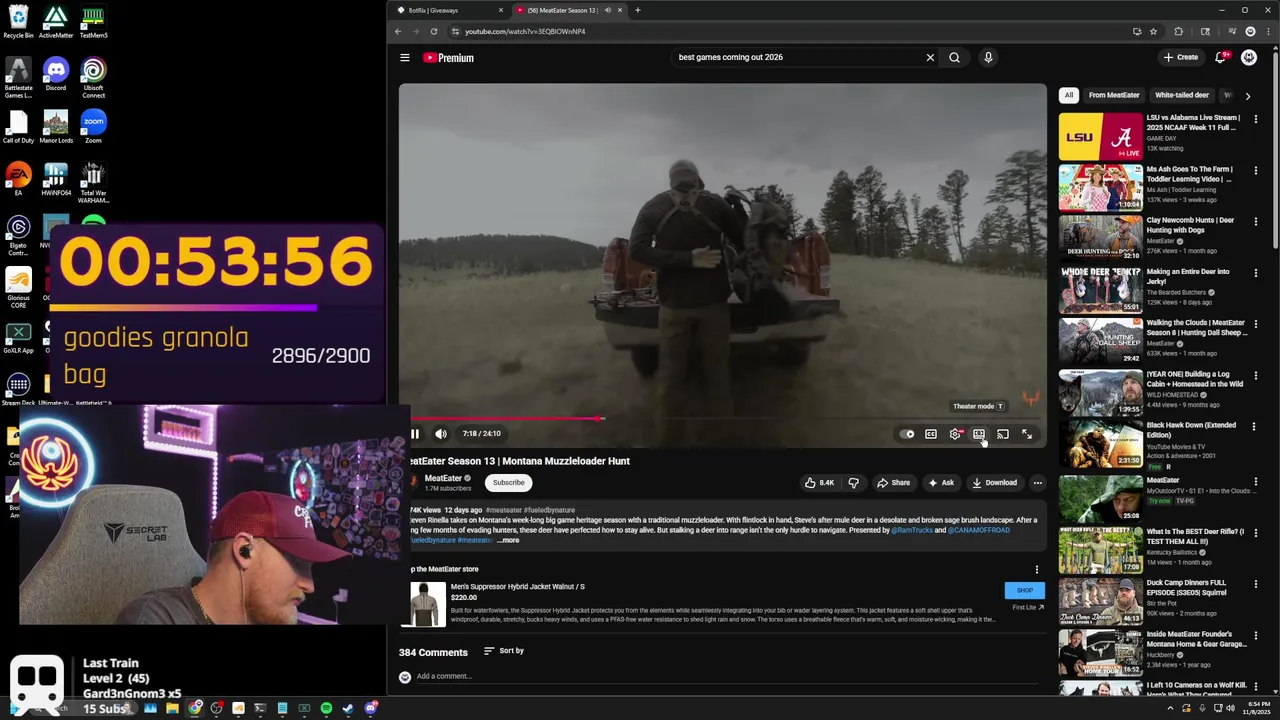Screen dimensions: 1280x720
Task: Switch to the BotRix Giveaways tab
Action: coord(450,10)
